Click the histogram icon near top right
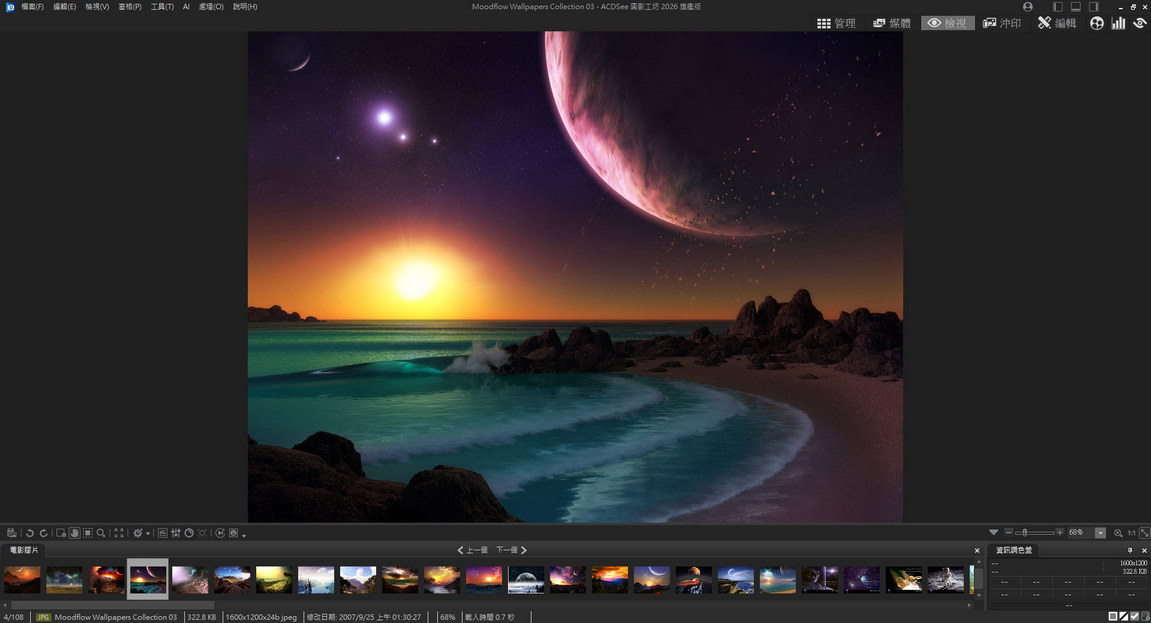Screen dimensions: 1151x623 (1117, 22)
